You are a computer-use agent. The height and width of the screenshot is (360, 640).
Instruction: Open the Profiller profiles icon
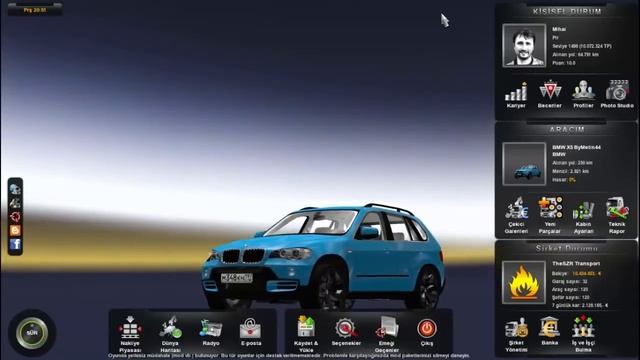coord(583,95)
